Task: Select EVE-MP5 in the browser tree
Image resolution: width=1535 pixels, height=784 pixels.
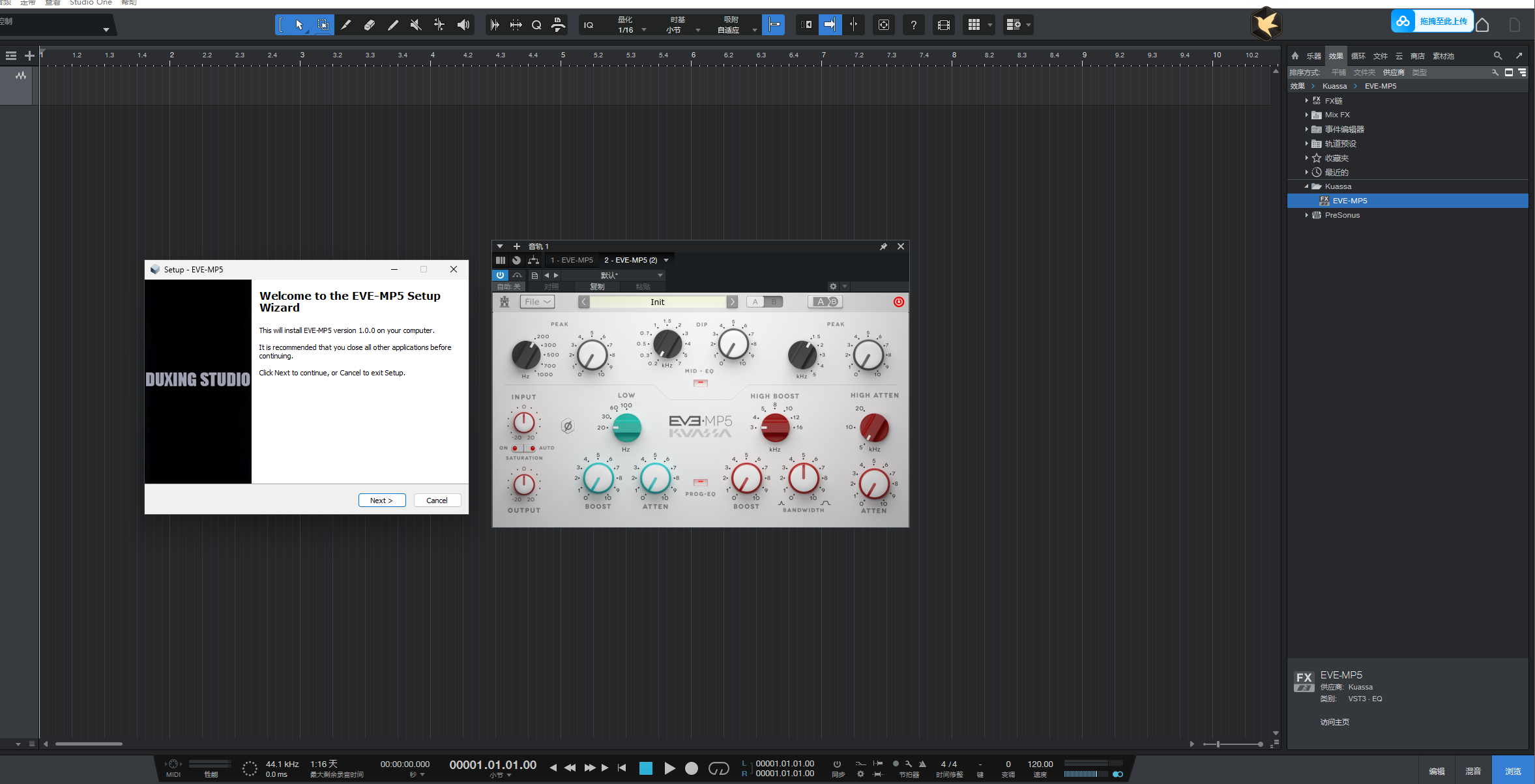Action: click(1408, 201)
